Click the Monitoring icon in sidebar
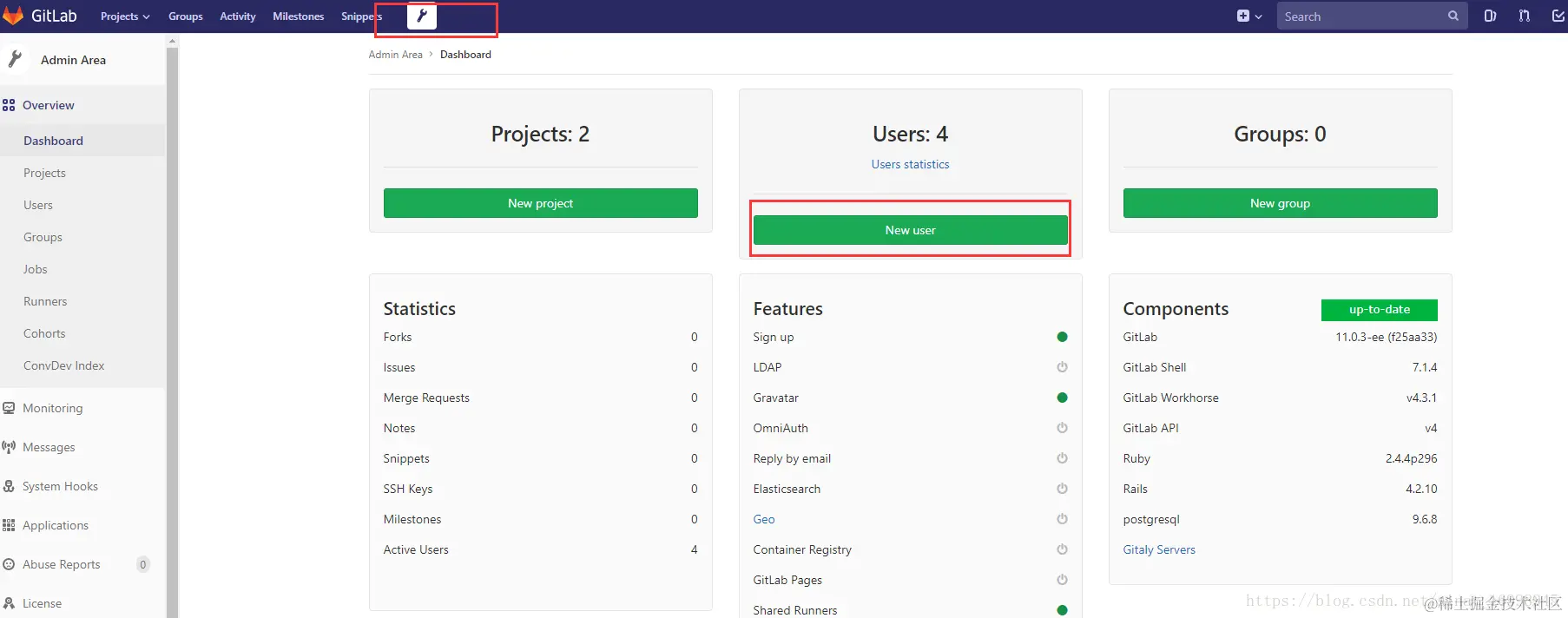The image size is (1568, 618). [9, 408]
